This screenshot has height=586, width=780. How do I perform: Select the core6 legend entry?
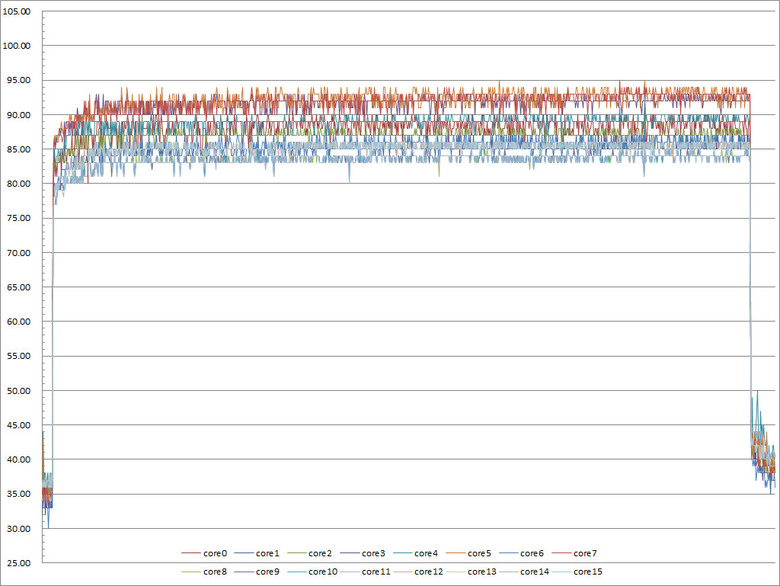coord(521,553)
